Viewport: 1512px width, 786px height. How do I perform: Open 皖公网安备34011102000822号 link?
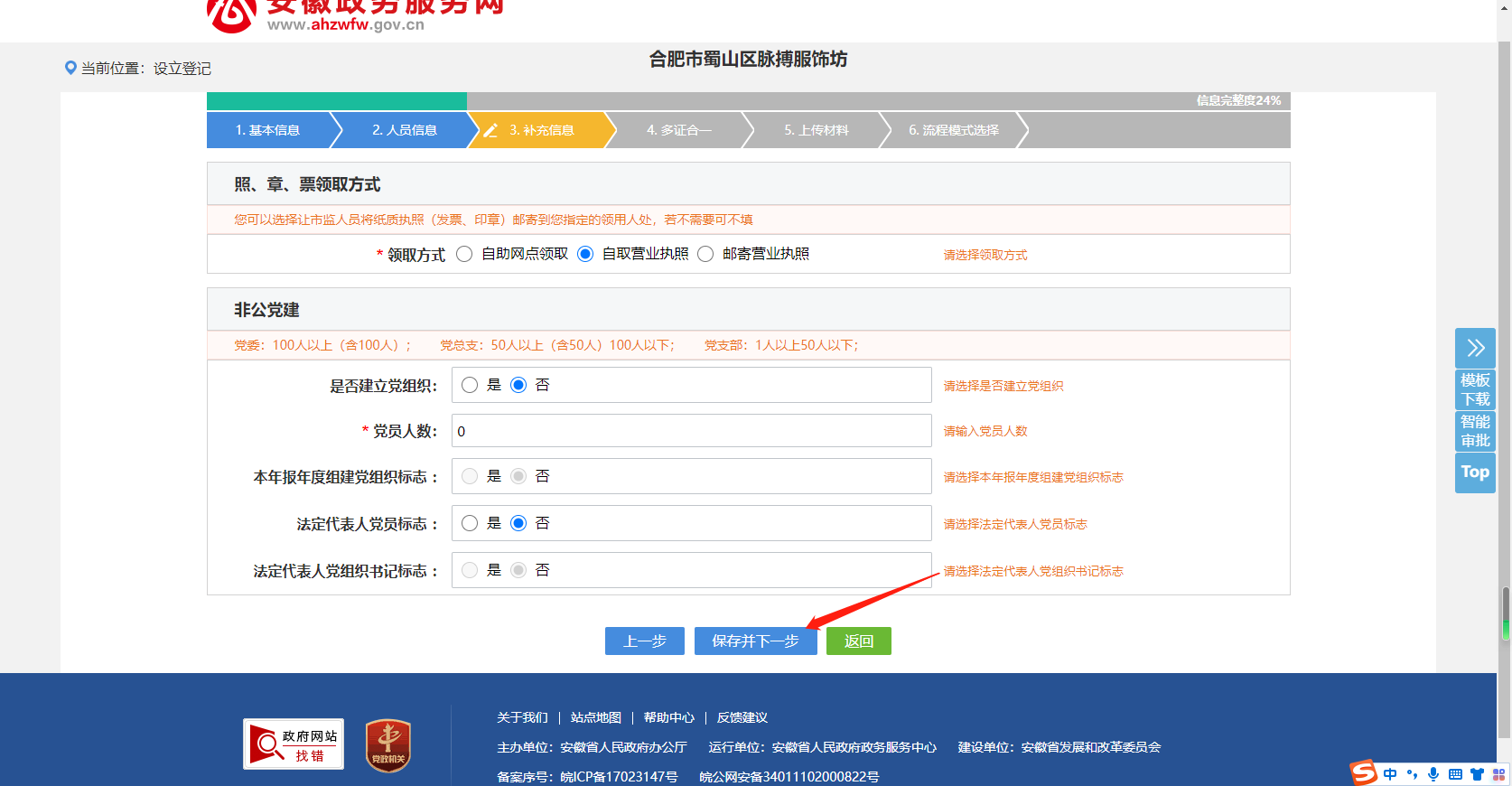coord(789,777)
